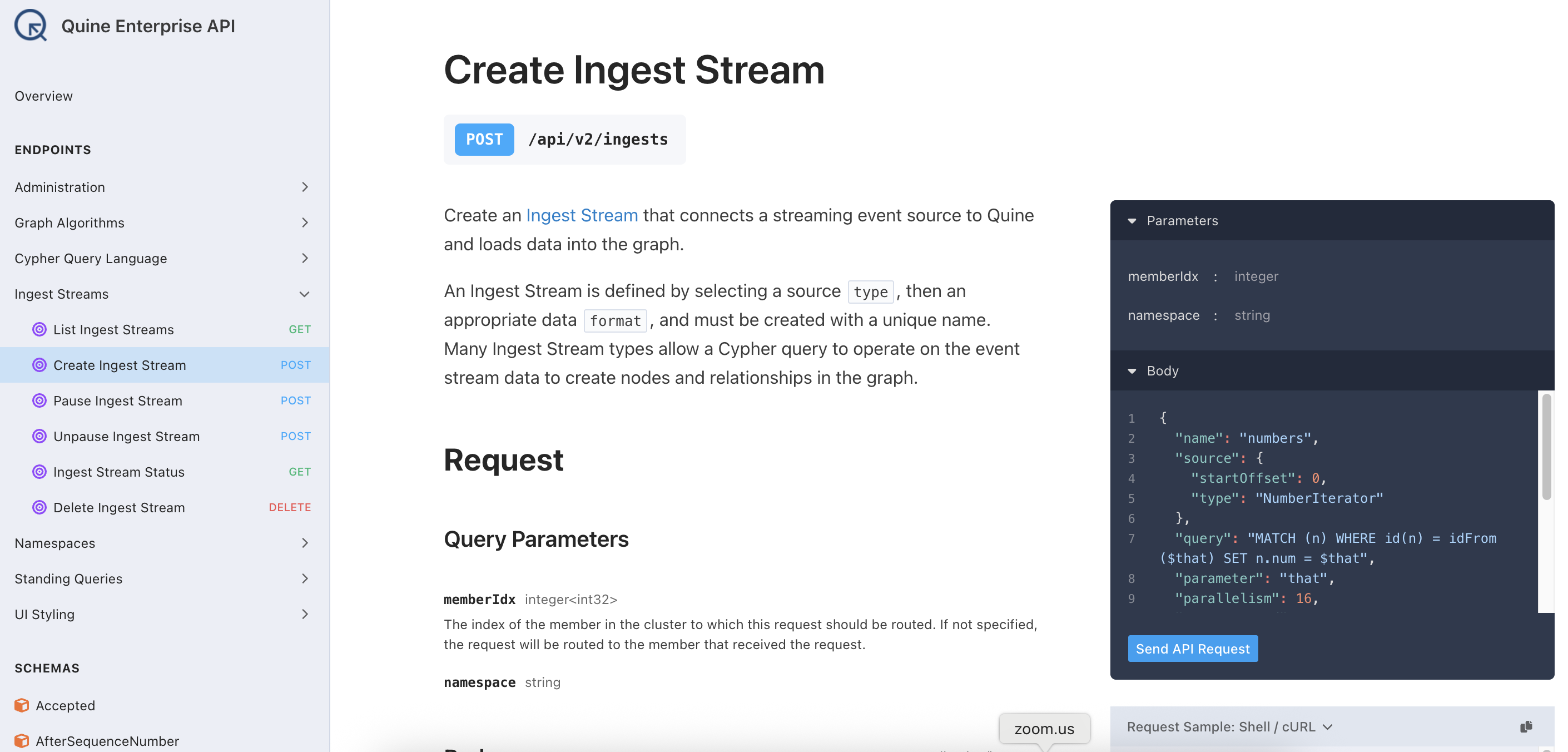Click the Quine logo icon

pyautogui.click(x=31, y=26)
